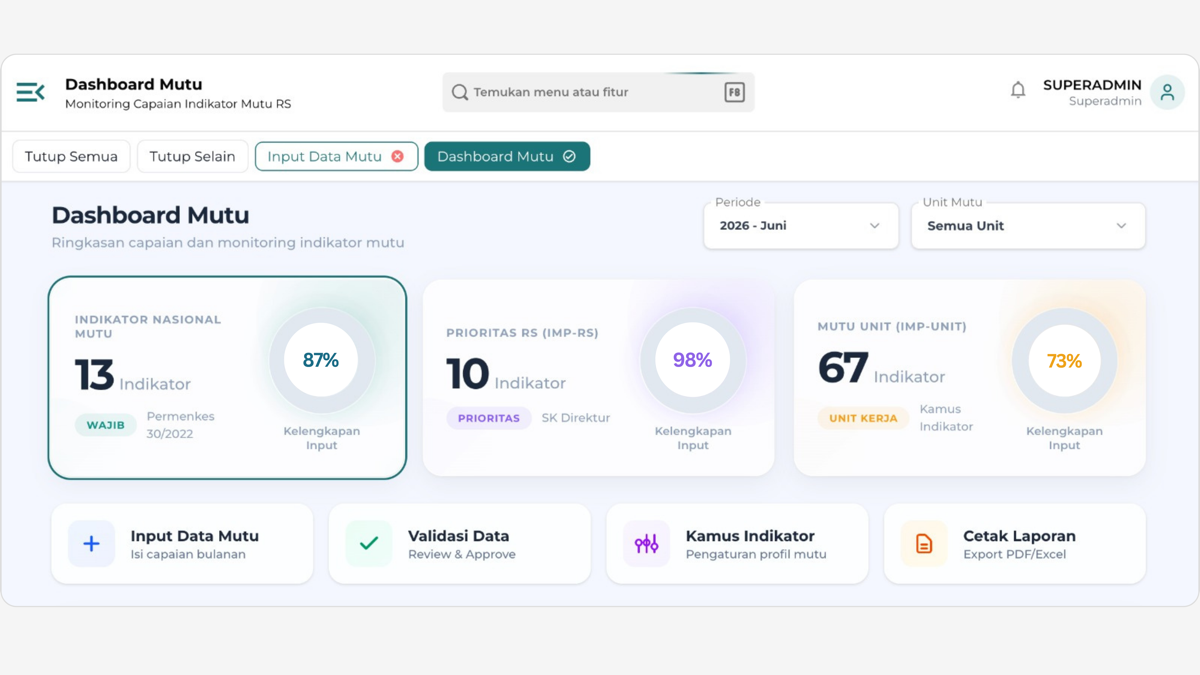Open the Kamus Indikator shortcut card
This screenshot has height=675, width=1200.
[x=737, y=544]
